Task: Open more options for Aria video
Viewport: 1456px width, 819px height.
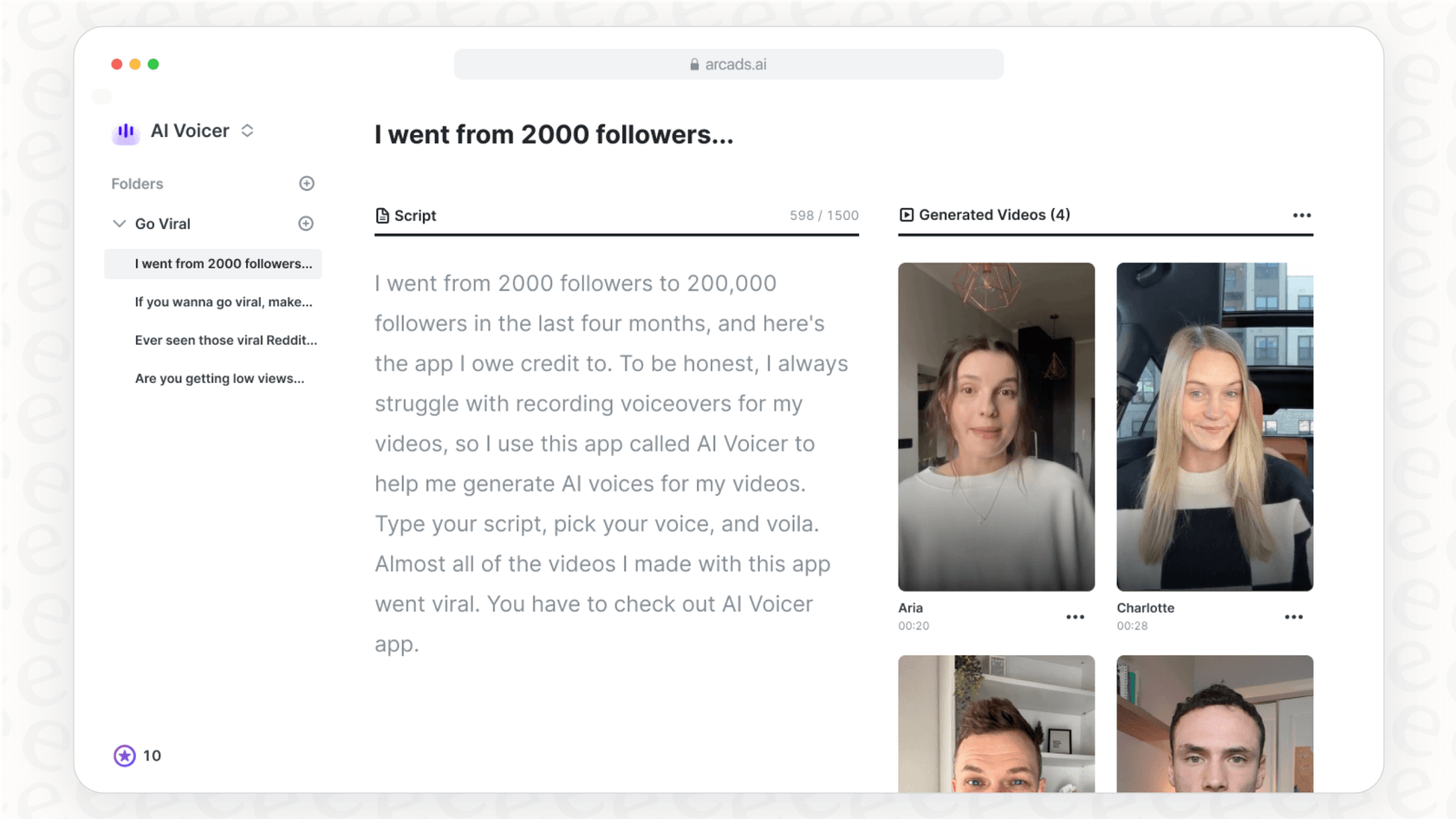Action: pos(1075,617)
